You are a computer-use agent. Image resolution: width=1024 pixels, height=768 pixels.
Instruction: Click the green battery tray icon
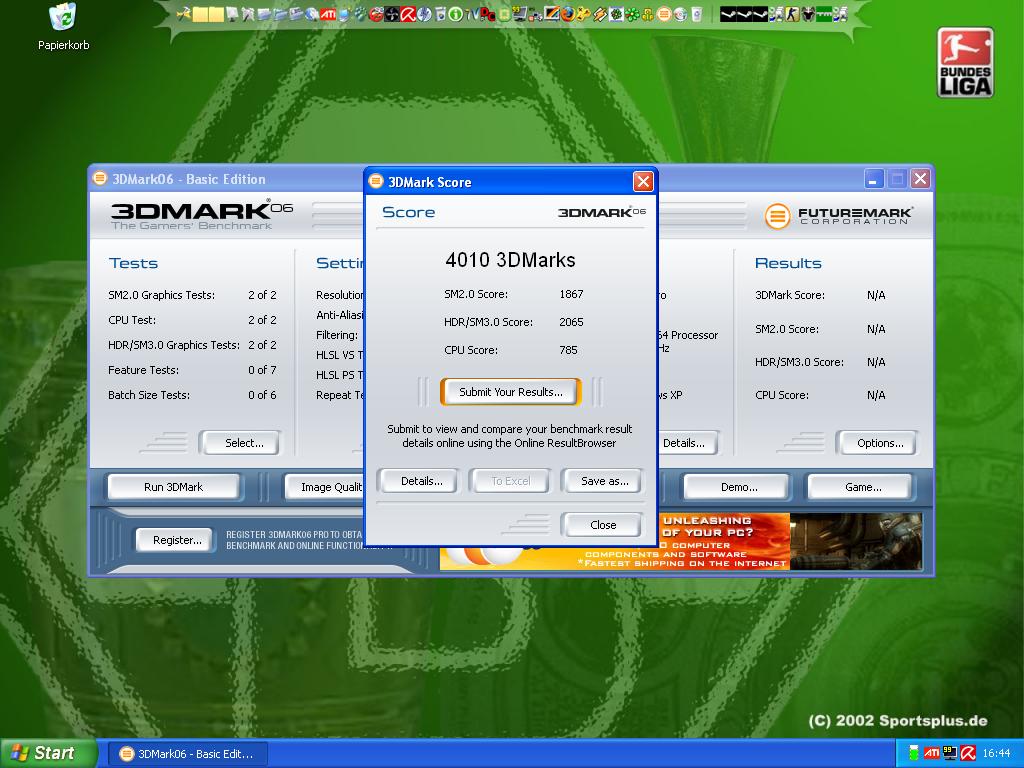(x=914, y=754)
